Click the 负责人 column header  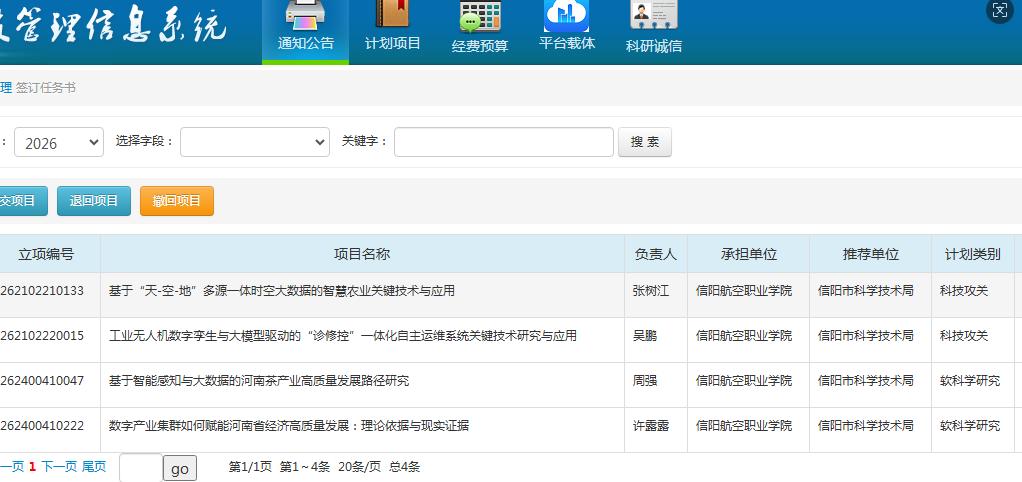pyautogui.click(x=656, y=254)
